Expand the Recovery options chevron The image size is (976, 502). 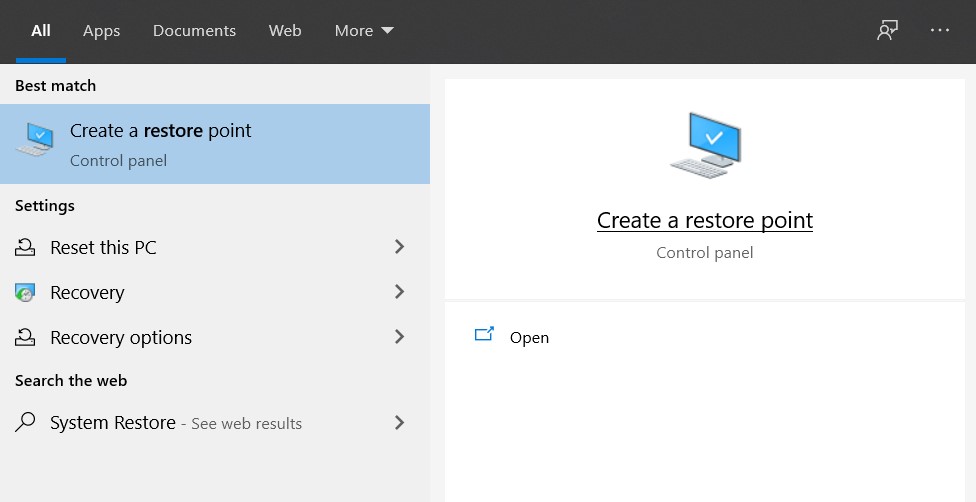pos(399,337)
